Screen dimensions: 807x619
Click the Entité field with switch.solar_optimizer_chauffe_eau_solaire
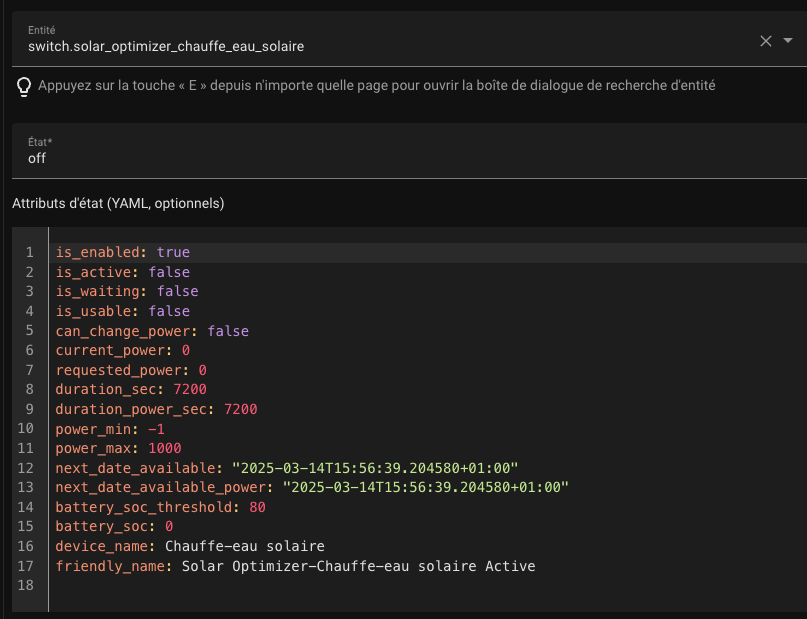coord(409,39)
